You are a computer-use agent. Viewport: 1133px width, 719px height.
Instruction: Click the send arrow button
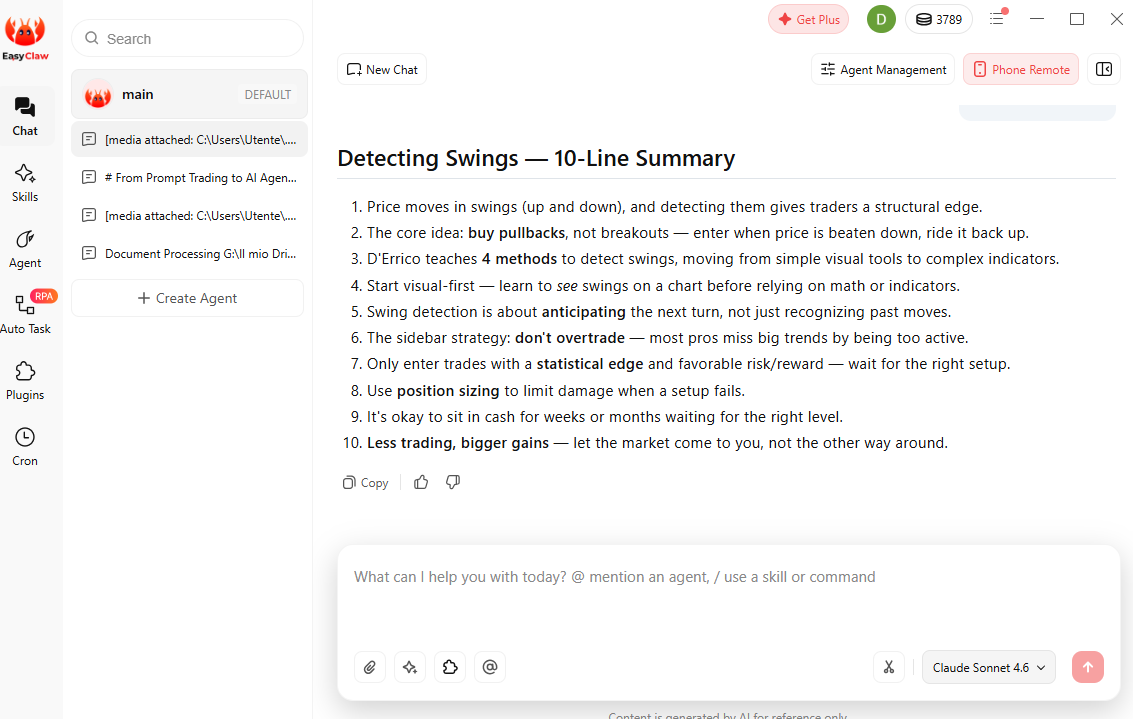click(x=1088, y=667)
